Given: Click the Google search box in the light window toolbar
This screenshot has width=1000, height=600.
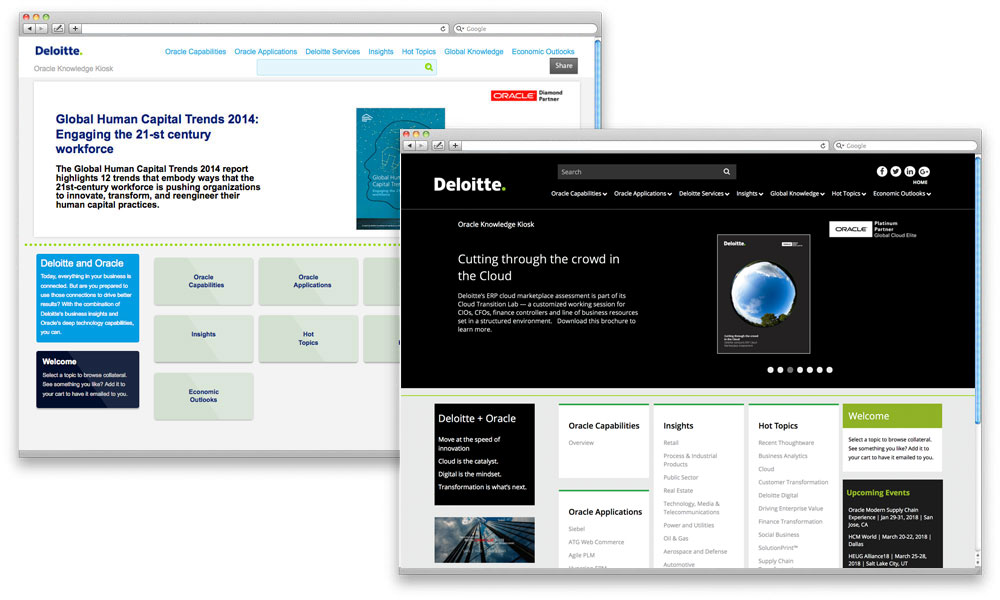Looking at the screenshot, I should (526, 29).
